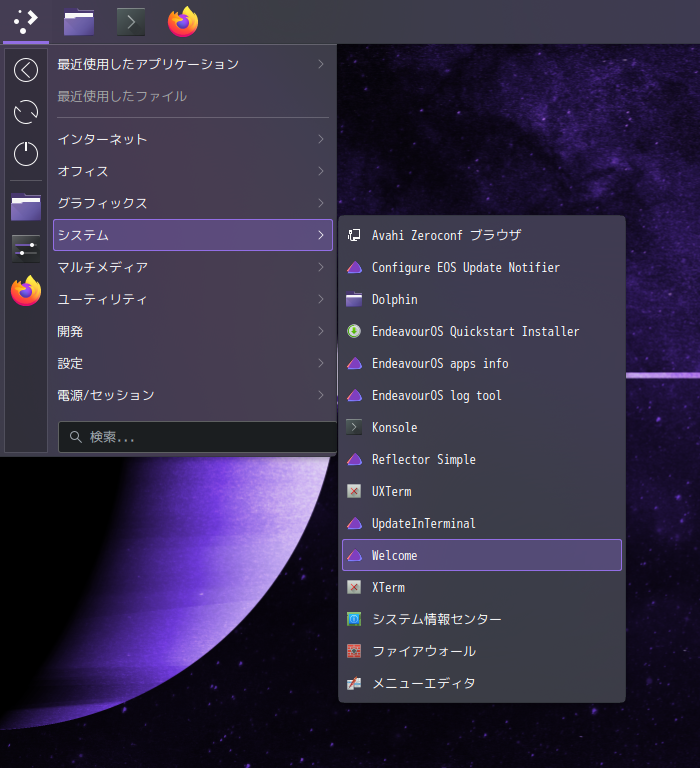Open the マルチメディア menu category
The height and width of the screenshot is (768, 700).
tap(193, 267)
